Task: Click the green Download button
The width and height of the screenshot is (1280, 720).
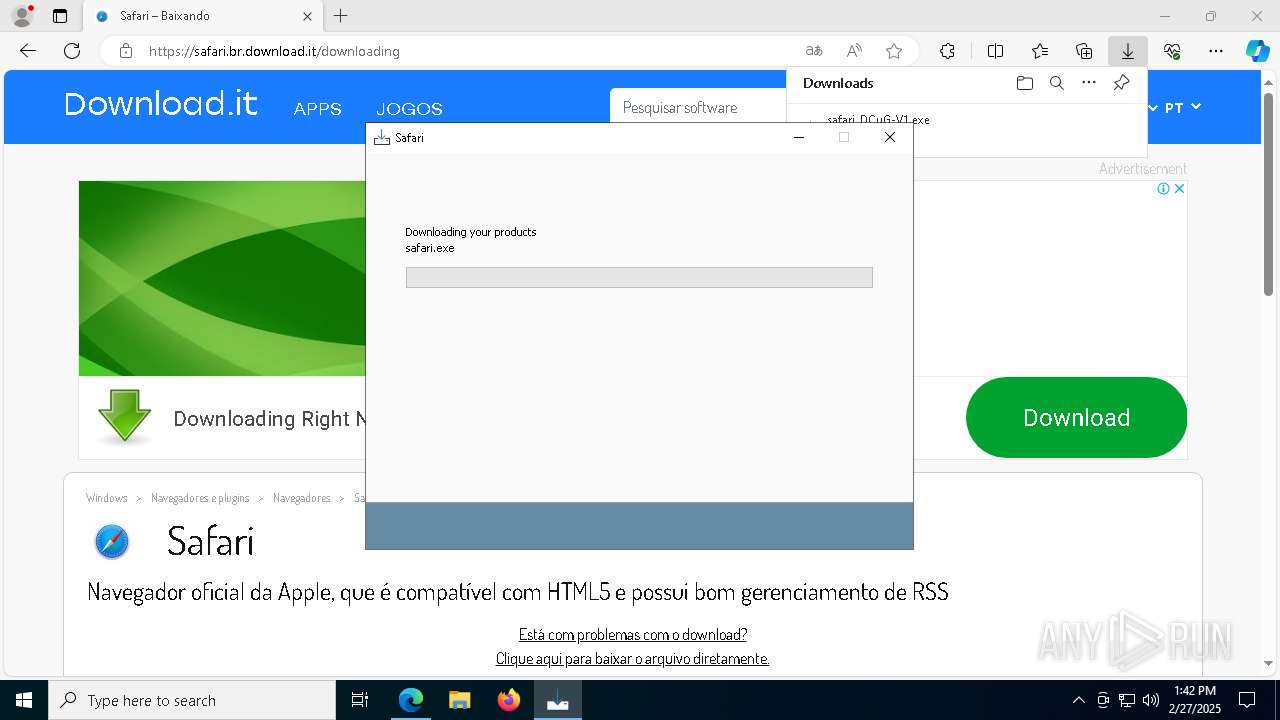Action: [1076, 417]
